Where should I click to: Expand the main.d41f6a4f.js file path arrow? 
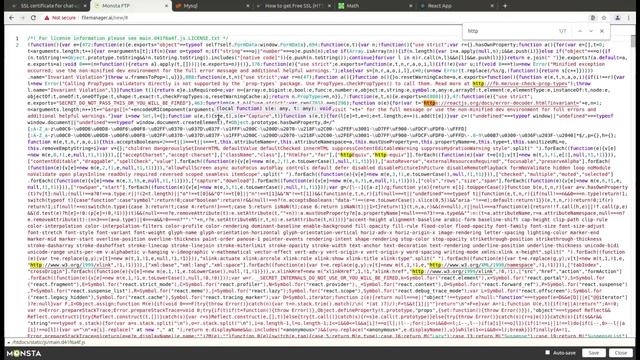click(x=9, y=342)
